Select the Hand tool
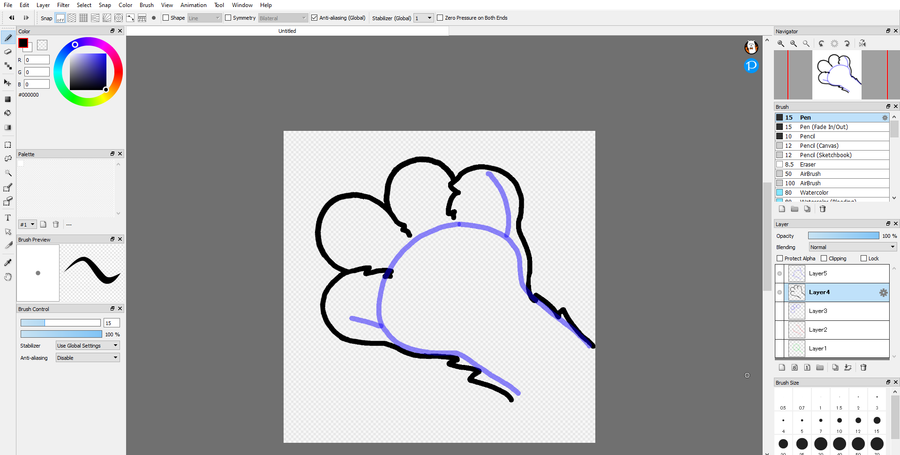 [8, 277]
